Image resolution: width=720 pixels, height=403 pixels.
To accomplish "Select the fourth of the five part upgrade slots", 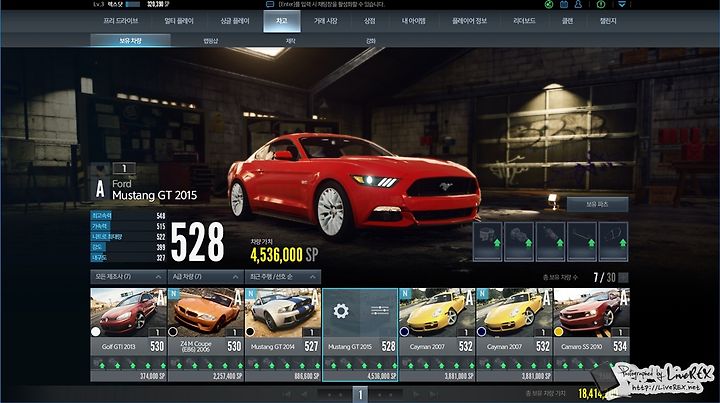I will pyautogui.click(x=582, y=241).
